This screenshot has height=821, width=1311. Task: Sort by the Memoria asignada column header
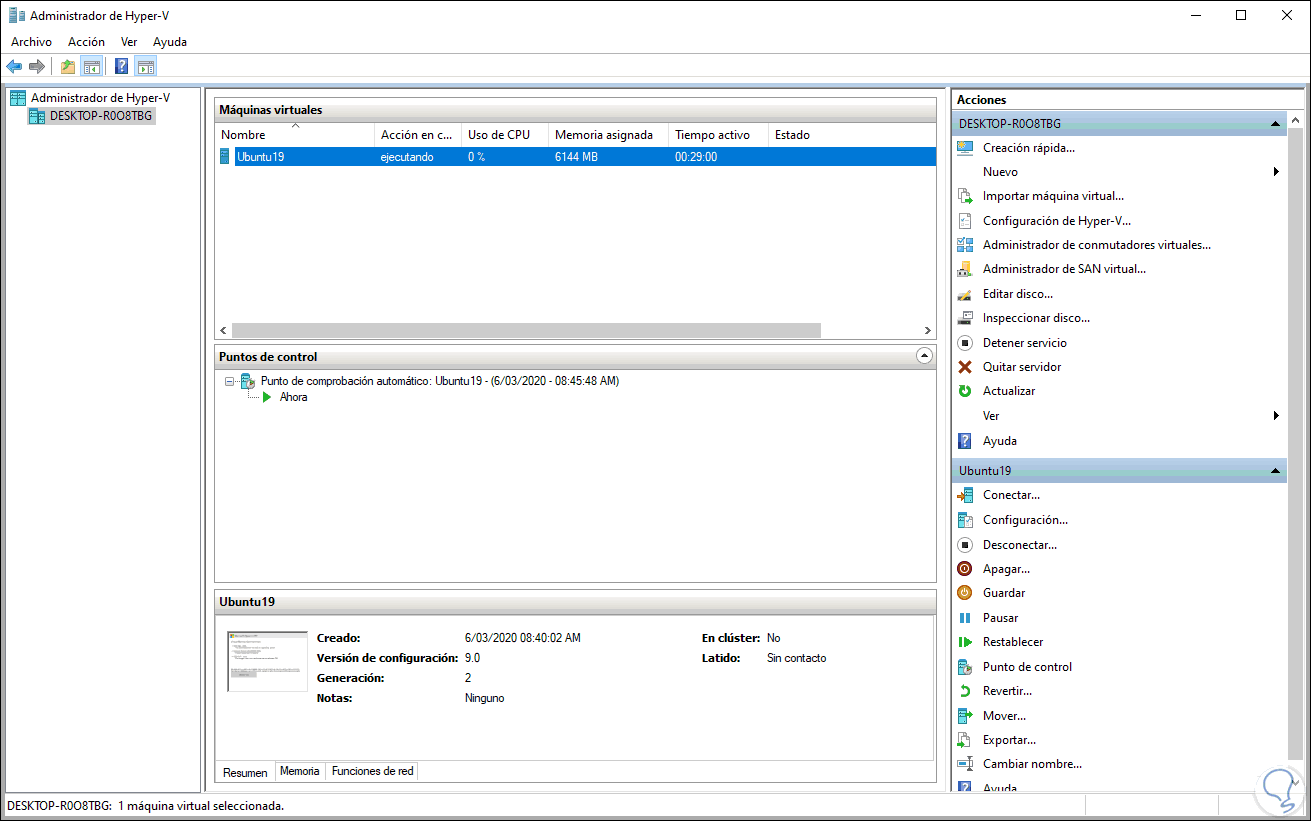click(x=607, y=134)
